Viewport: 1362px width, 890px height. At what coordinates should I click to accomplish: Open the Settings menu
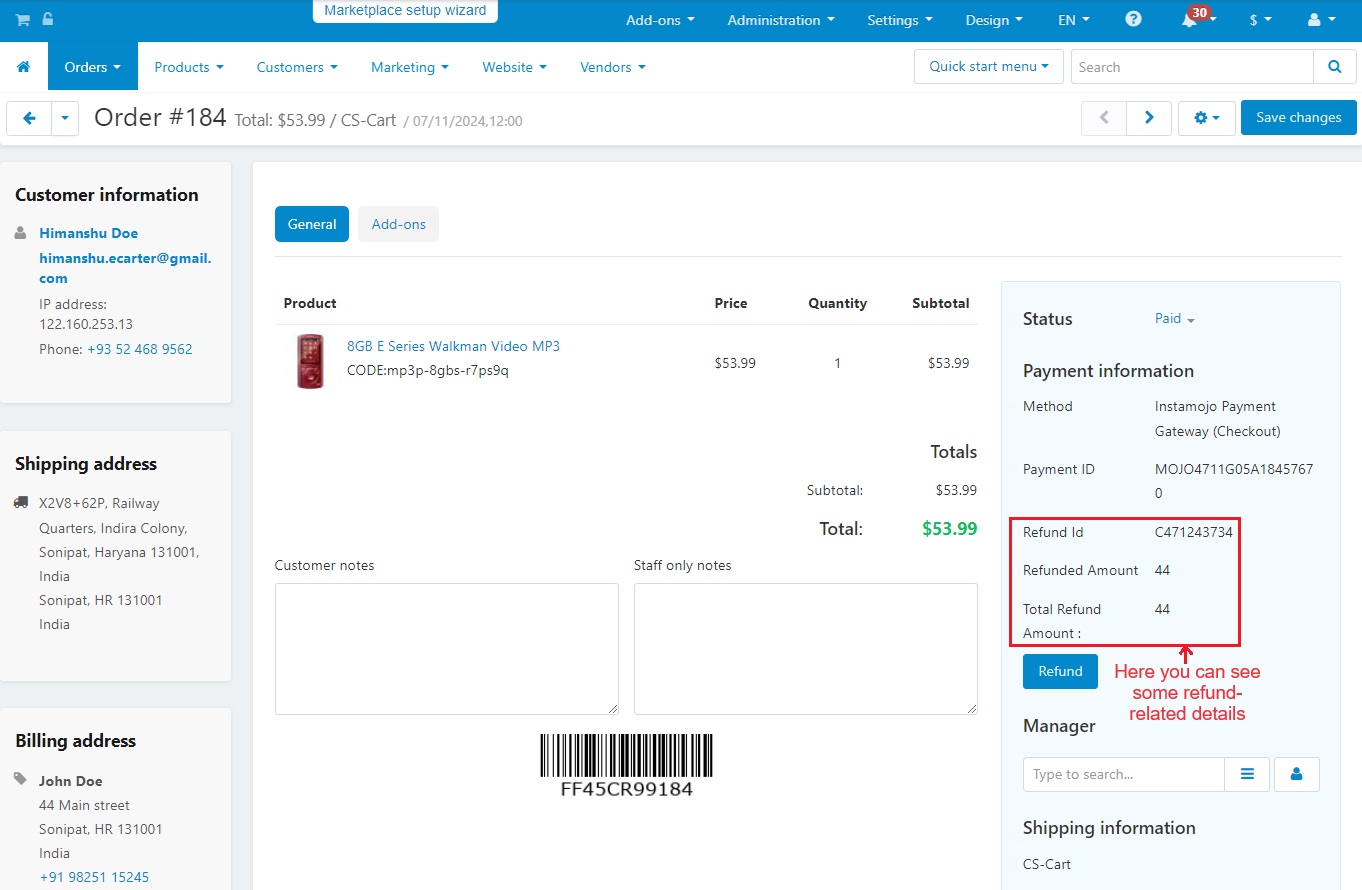click(x=900, y=20)
